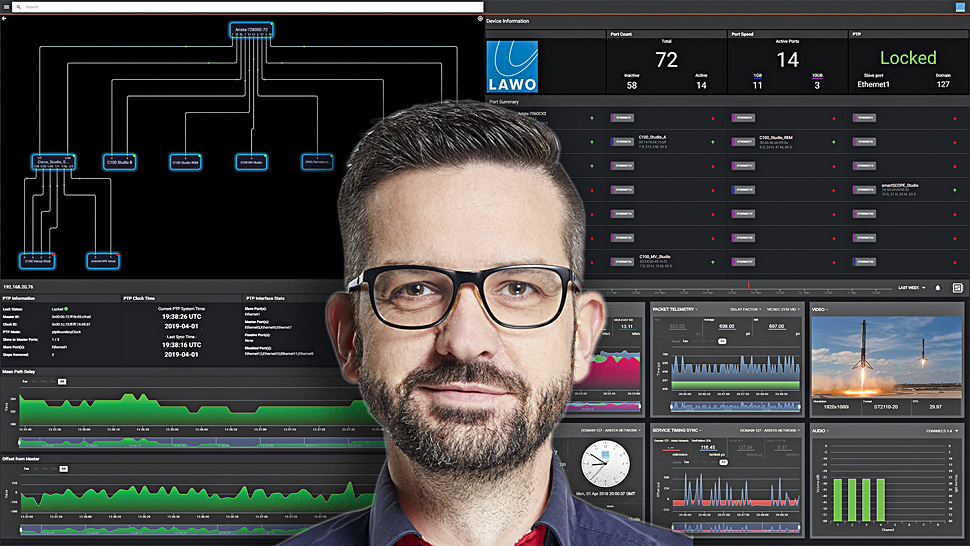
Task: Click the notification bell icon
Action: tap(938, 288)
